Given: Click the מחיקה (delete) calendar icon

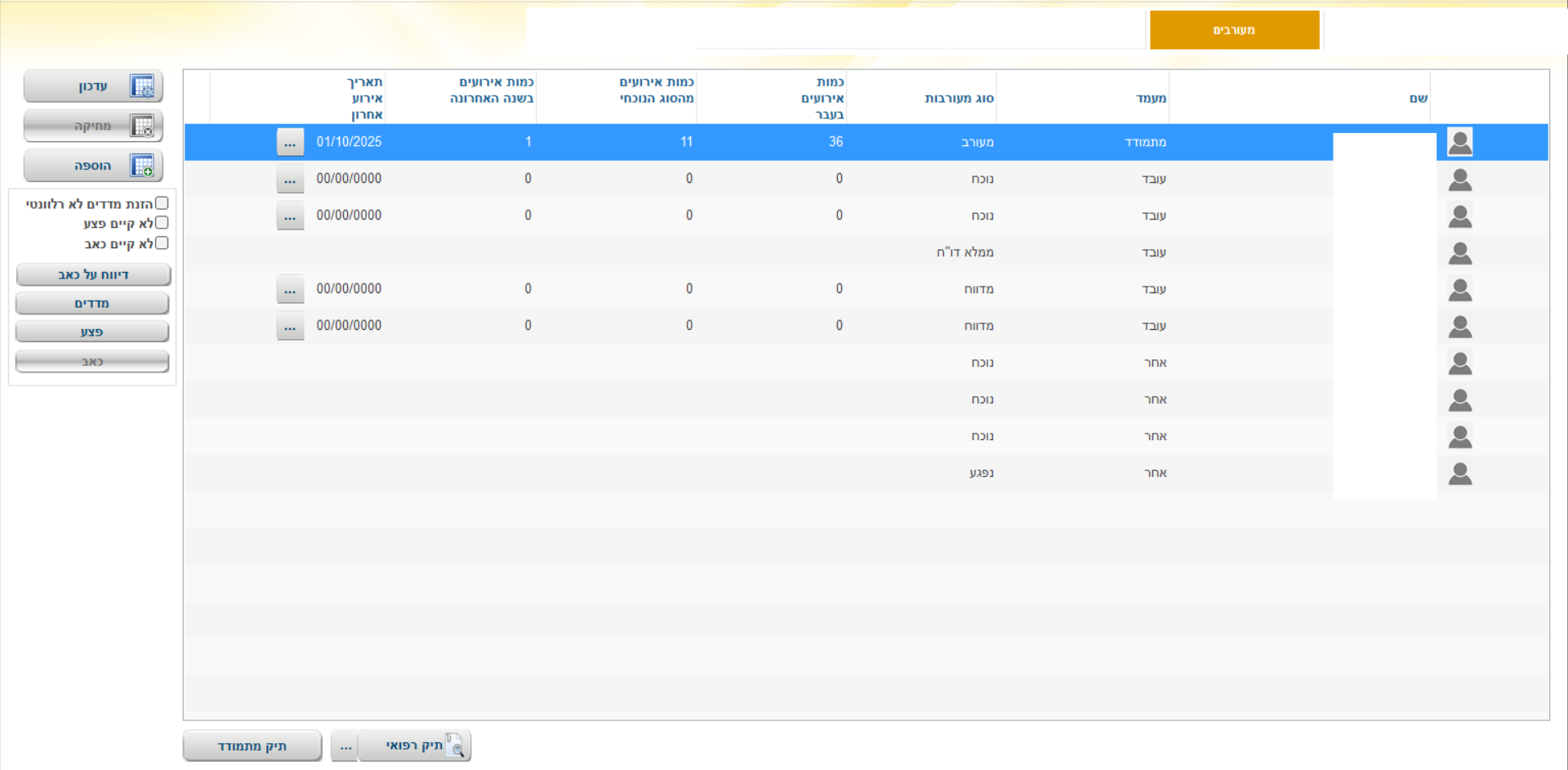Looking at the screenshot, I should click(x=142, y=127).
